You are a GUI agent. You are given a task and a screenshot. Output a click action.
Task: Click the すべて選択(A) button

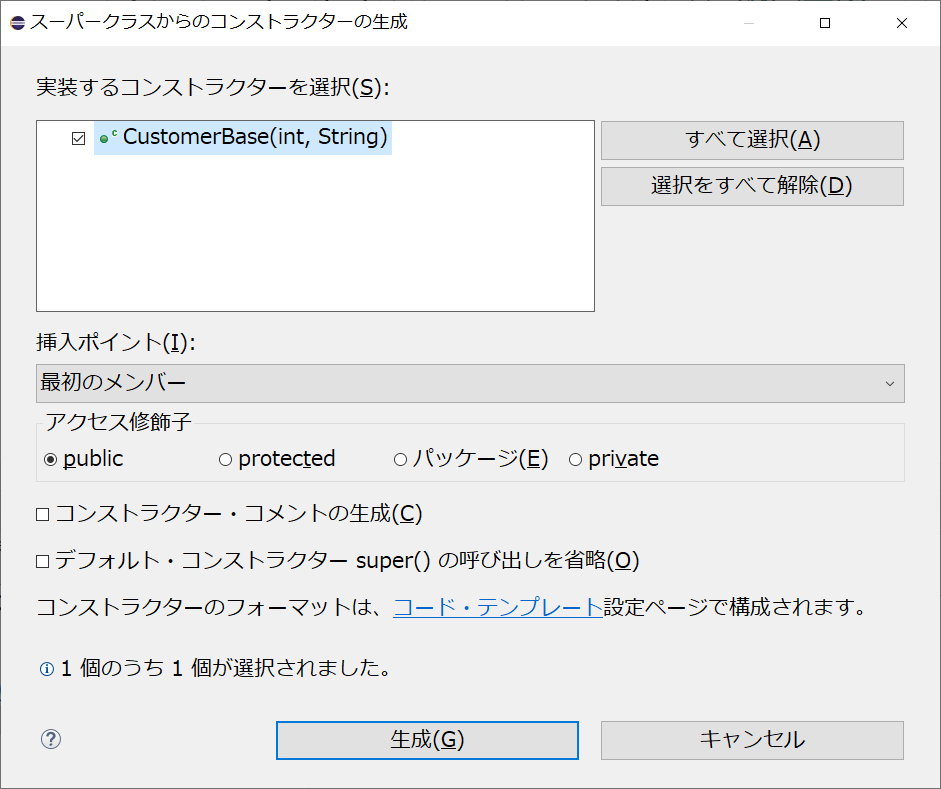coord(751,140)
